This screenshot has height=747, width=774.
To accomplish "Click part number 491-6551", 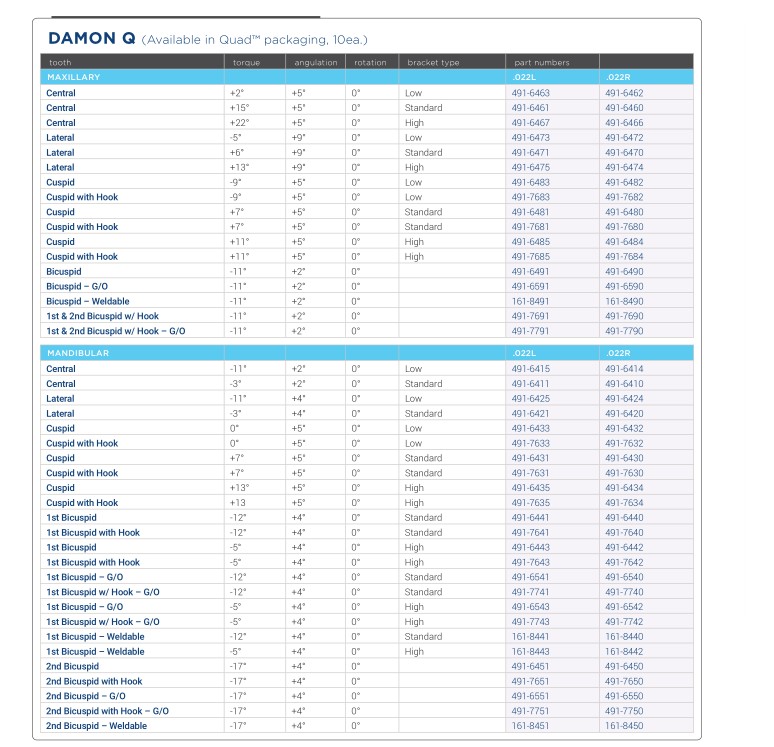I will pos(531,696).
